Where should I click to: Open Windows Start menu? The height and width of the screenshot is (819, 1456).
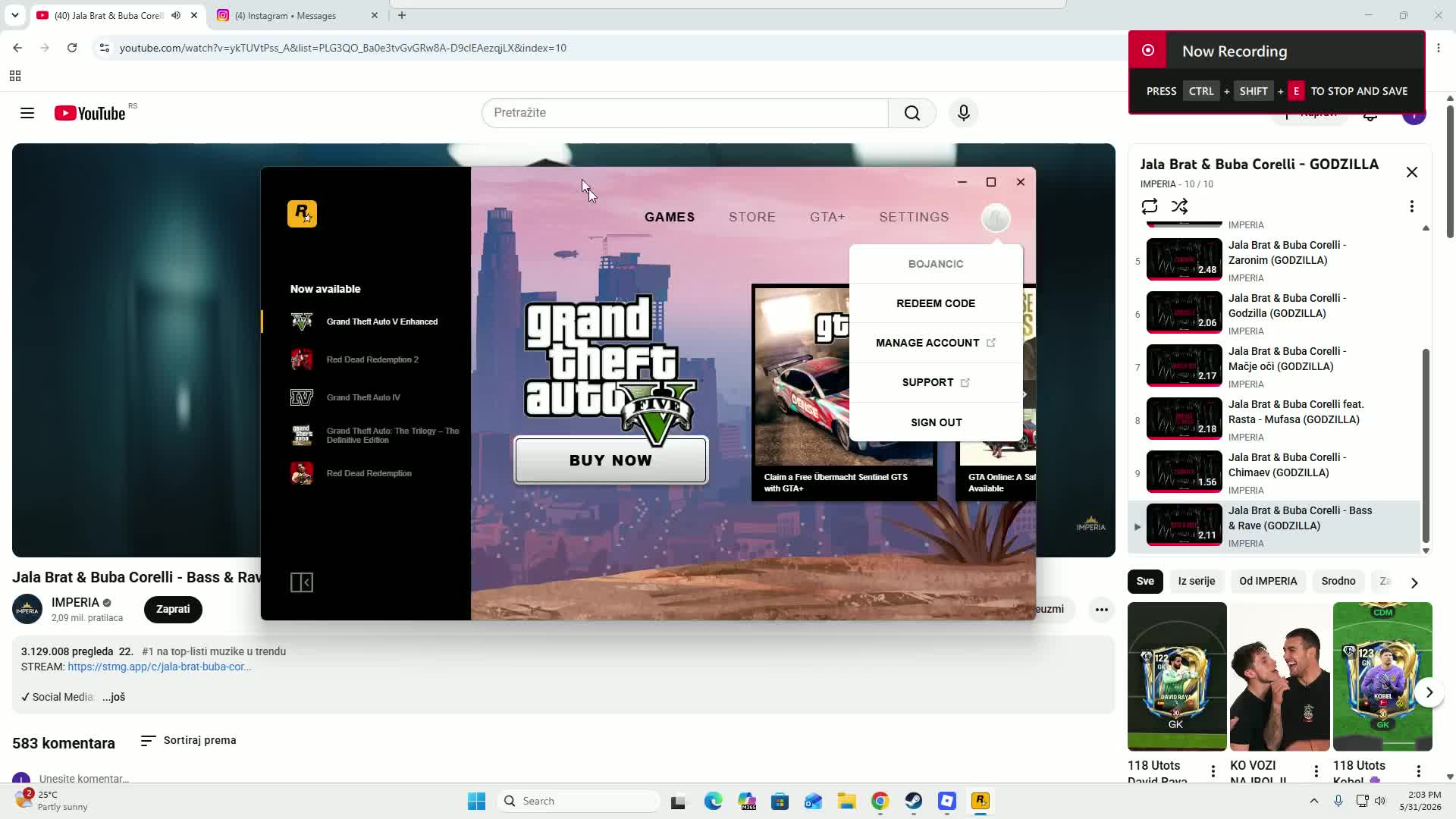click(x=476, y=801)
